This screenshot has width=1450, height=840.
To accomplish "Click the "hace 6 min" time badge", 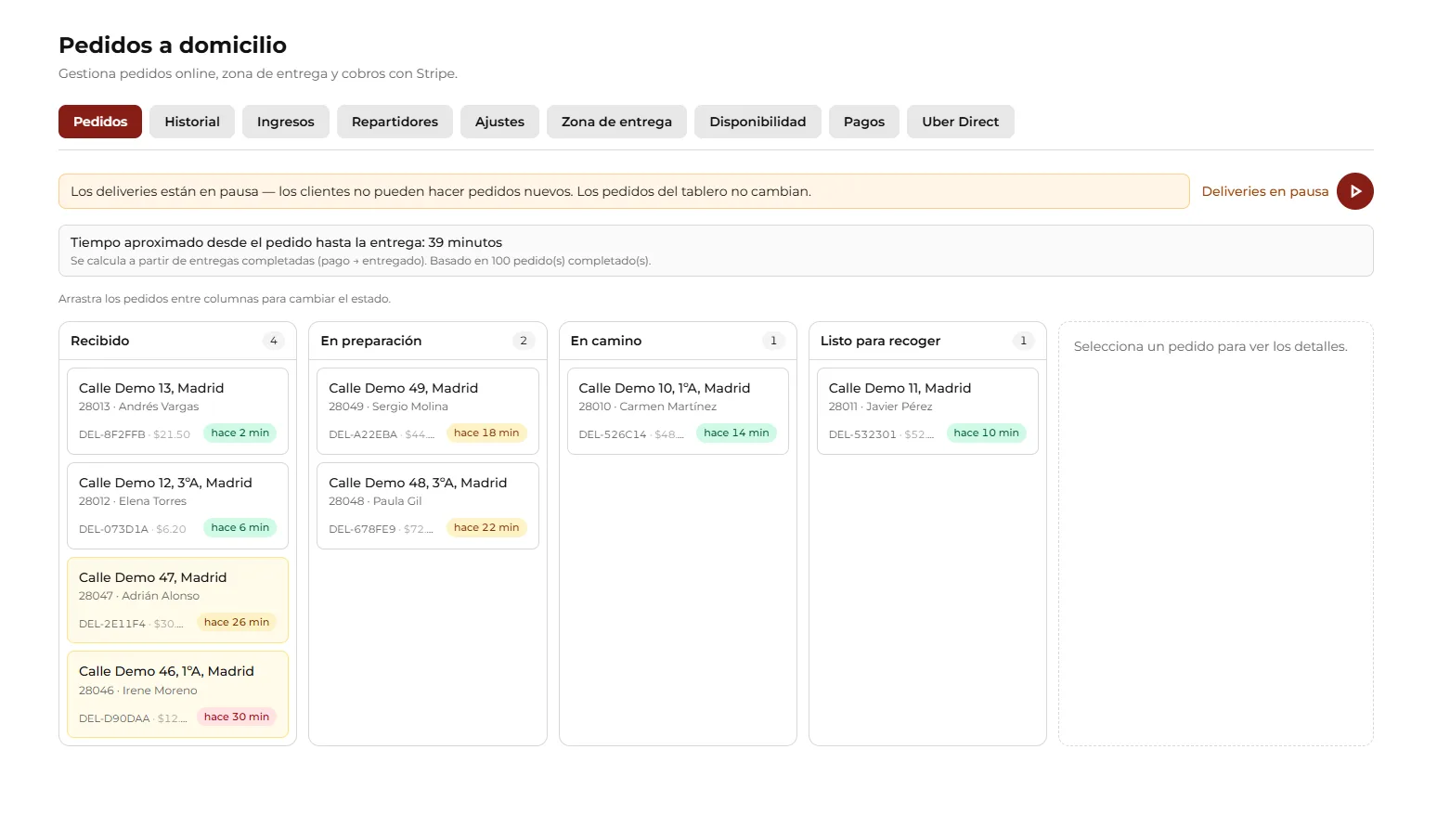I will tap(240, 527).
